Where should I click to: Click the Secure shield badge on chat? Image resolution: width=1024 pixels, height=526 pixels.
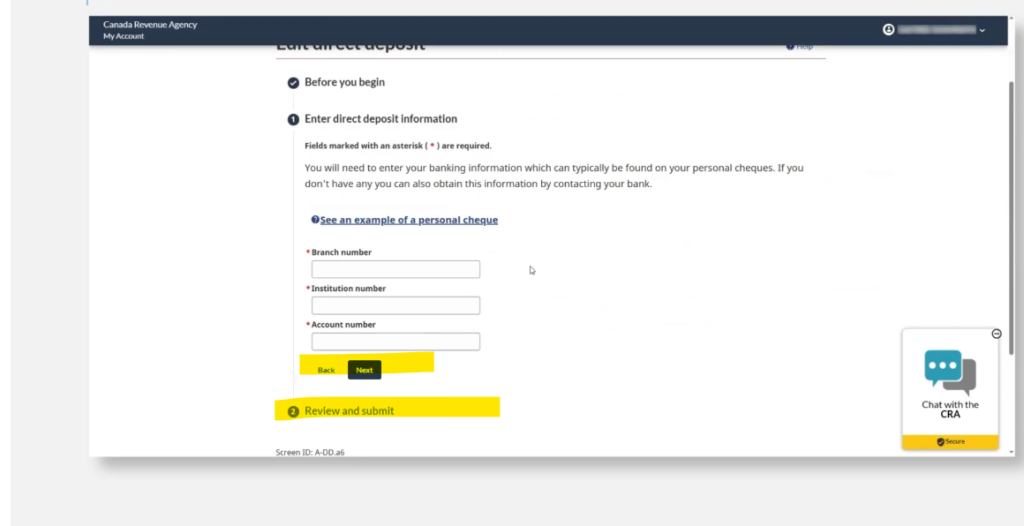[949, 441]
